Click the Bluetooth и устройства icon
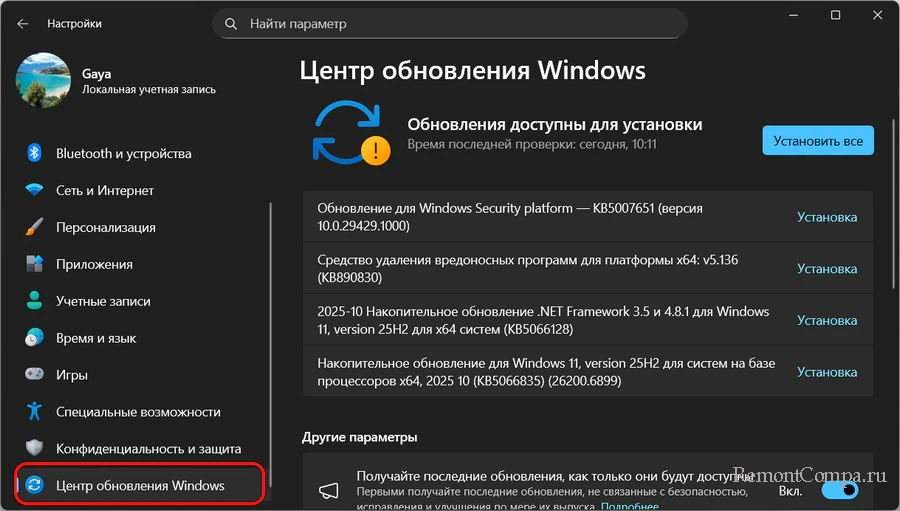Viewport: 900px width, 511px height. point(35,153)
